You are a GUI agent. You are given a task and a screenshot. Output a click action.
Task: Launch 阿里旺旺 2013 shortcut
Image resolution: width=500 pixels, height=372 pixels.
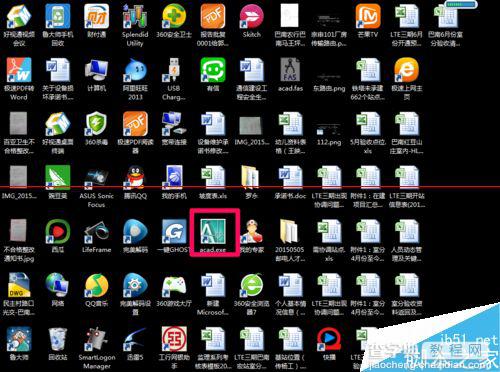pyautogui.click(x=135, y=69)
